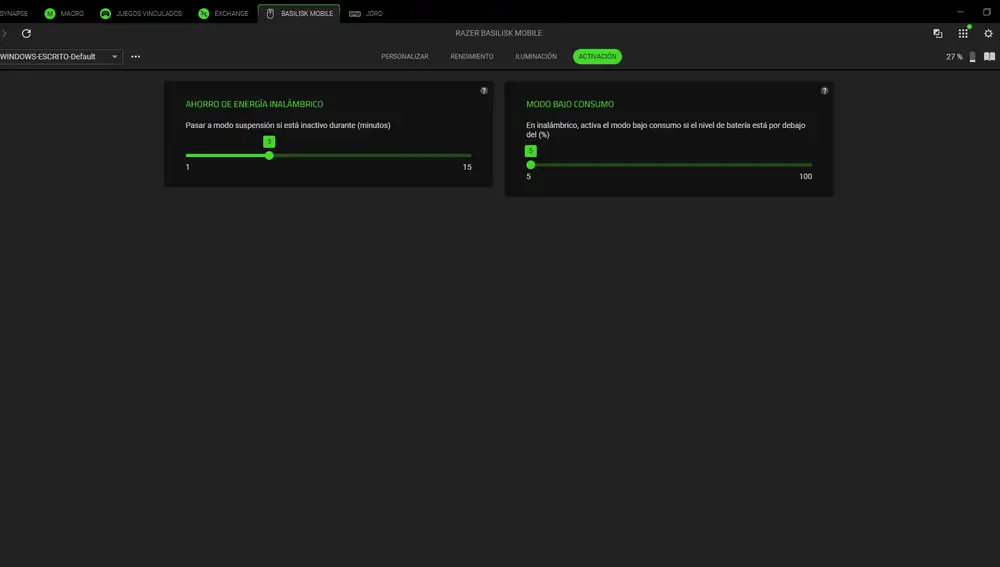Open settings with the gear icon
Screen dimensions: 1000x567
pos(989,33)
